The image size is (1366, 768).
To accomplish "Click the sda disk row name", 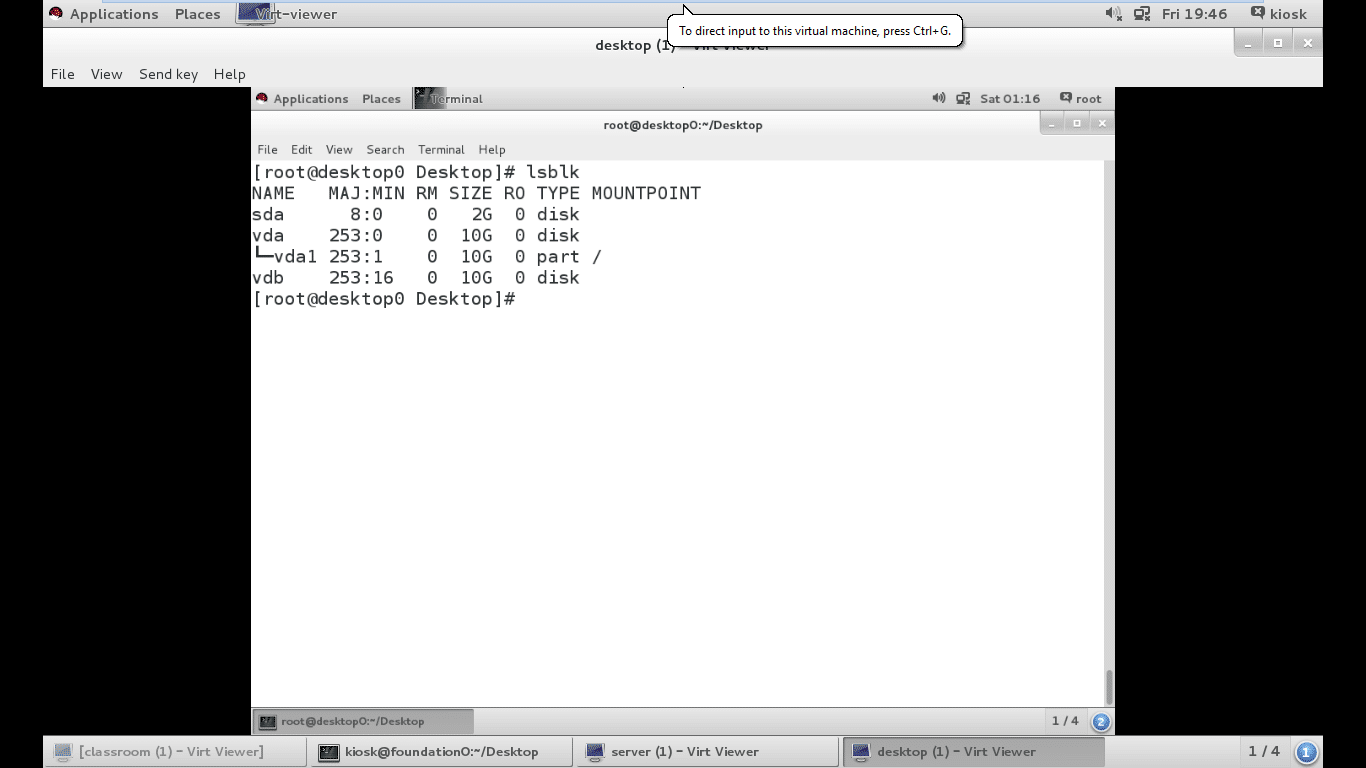I will [268, 214].
